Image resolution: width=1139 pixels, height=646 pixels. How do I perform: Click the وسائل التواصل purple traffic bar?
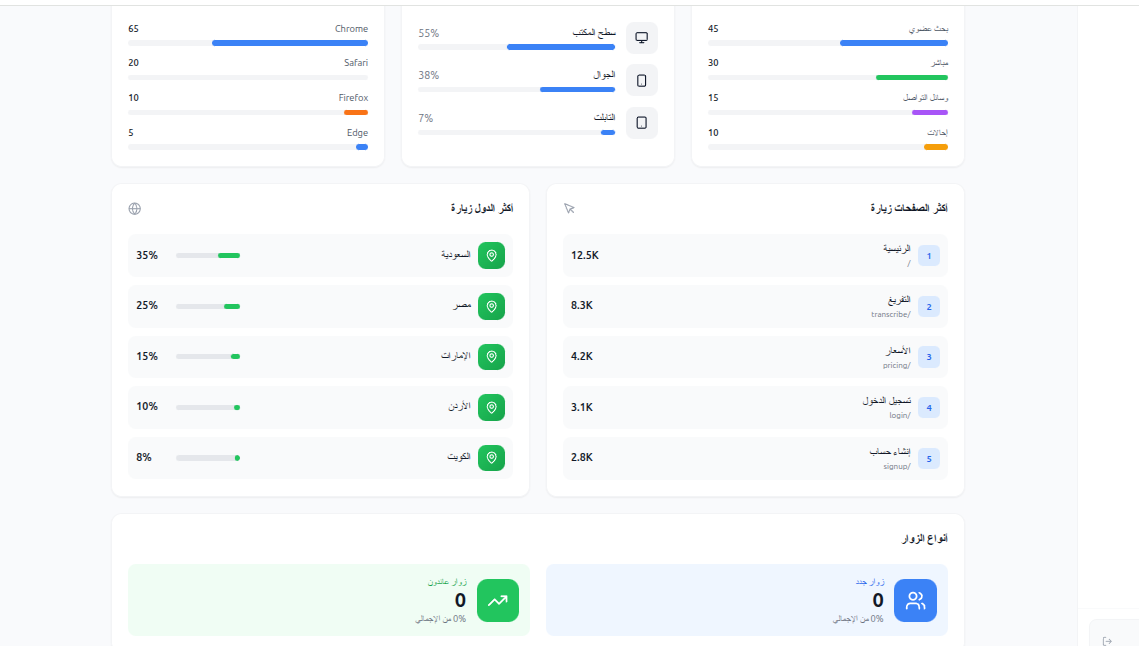coord(929,112)
